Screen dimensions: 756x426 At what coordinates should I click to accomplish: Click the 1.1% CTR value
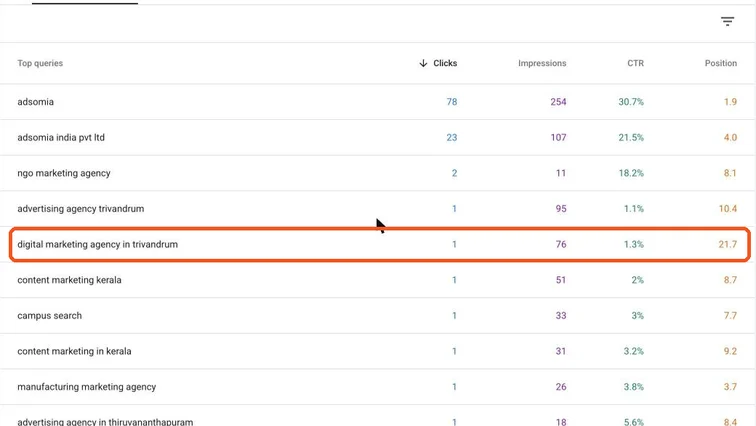[x=634, y=209]
